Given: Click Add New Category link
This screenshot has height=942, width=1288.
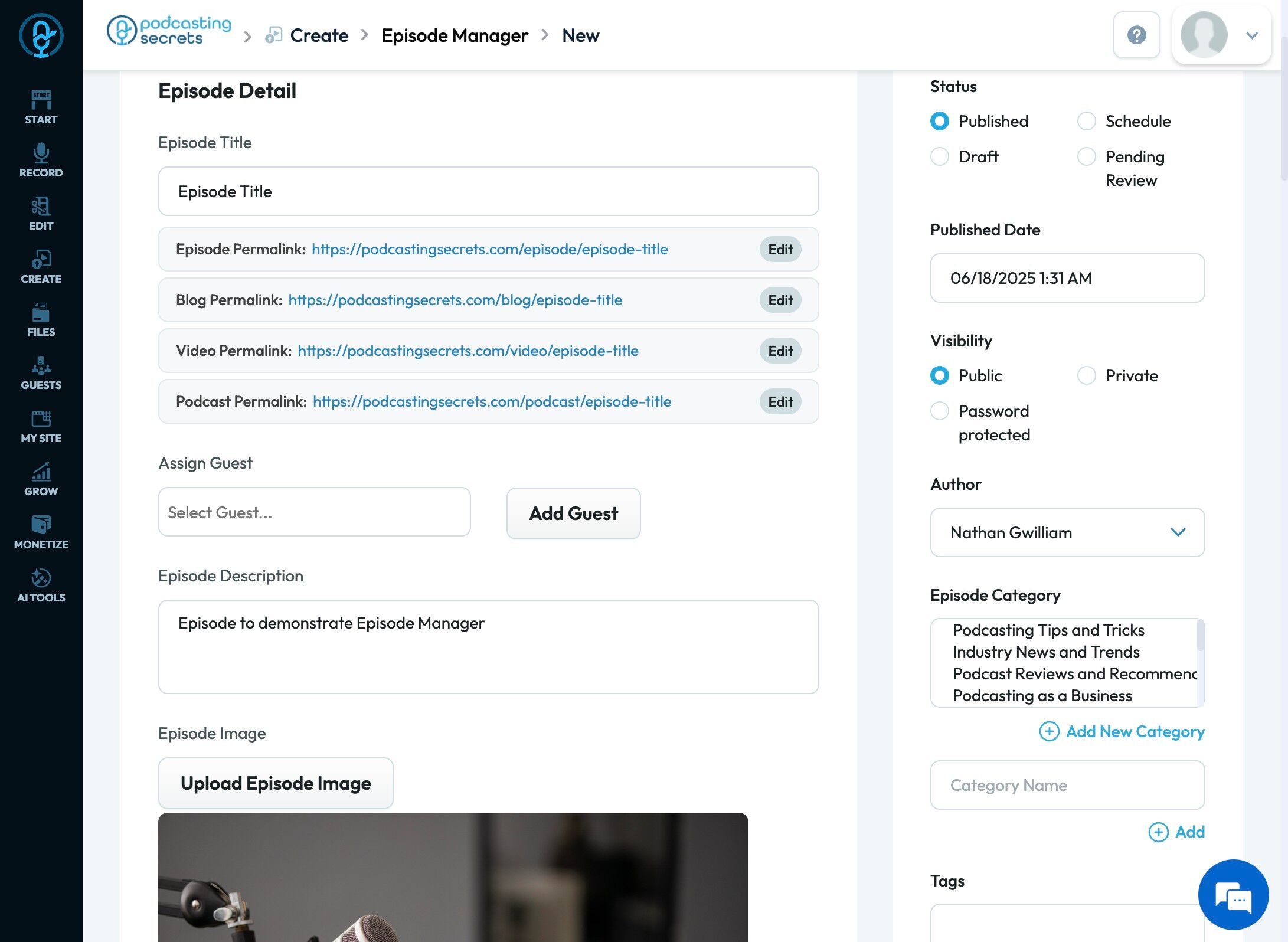Looking at the screenshot, I should click(1122, 731).
